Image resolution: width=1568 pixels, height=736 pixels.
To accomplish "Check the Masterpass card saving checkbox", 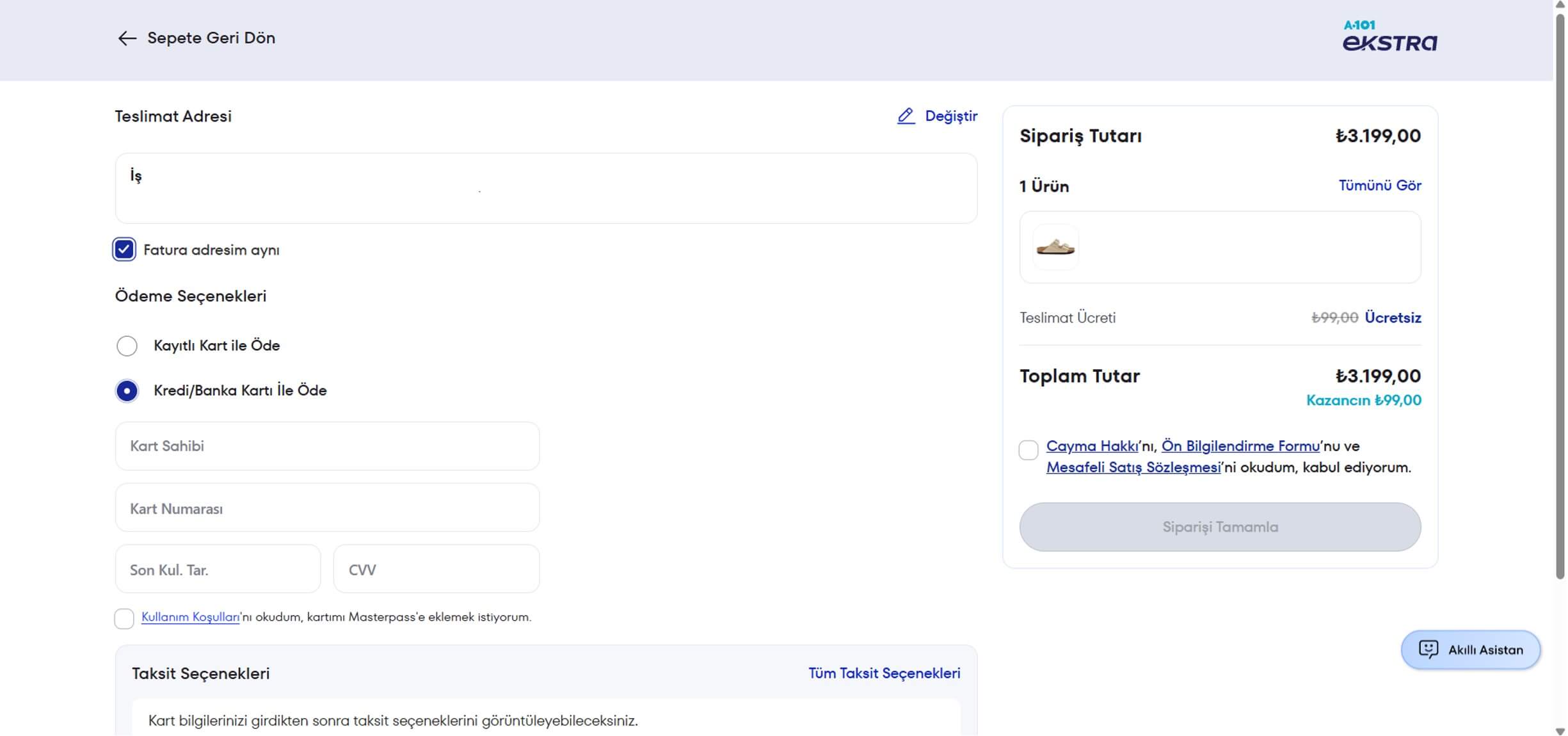I will pos(124,618).
